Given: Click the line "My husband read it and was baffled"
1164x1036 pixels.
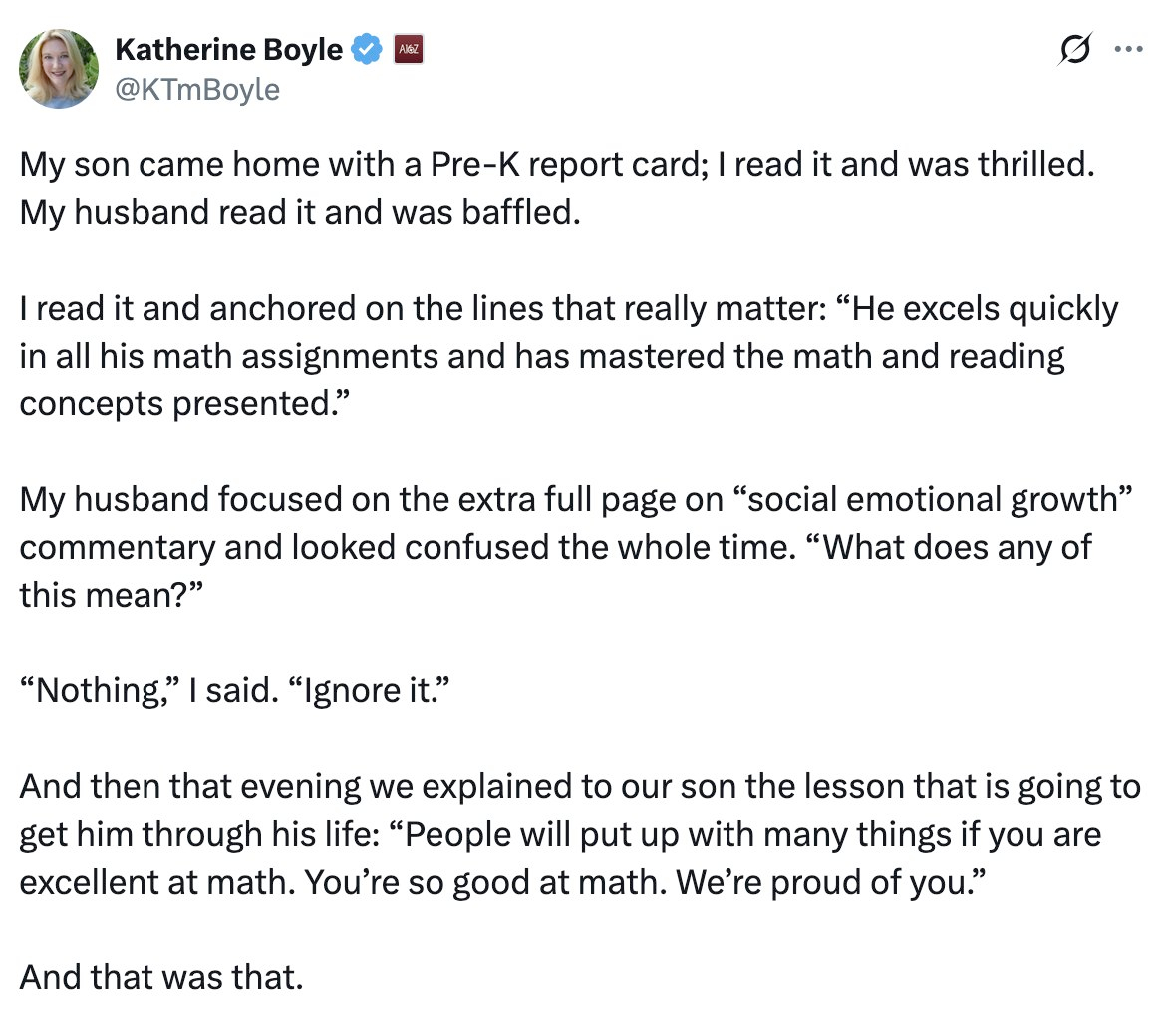Looking at the screenshot, I should pos(299,212).
